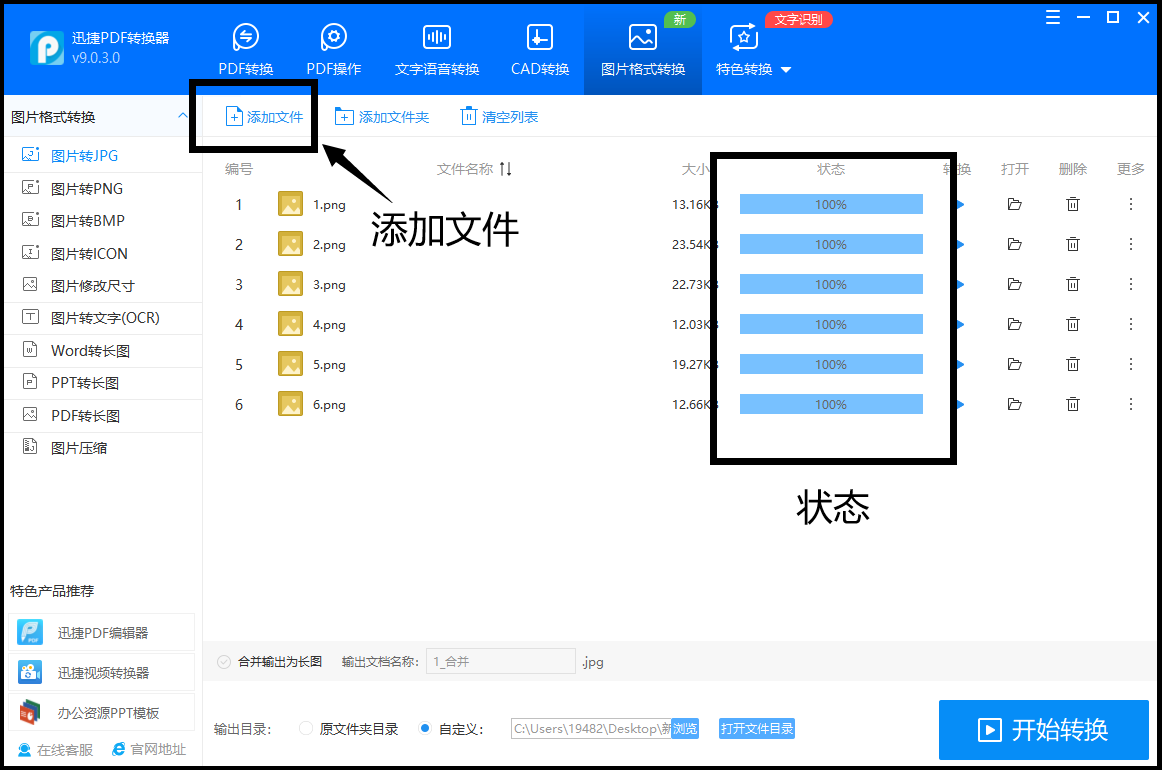The width and height of the screenshot is (1162, 770).
Task: Delete 3.png with trash icon
Action: (1072, 284)
